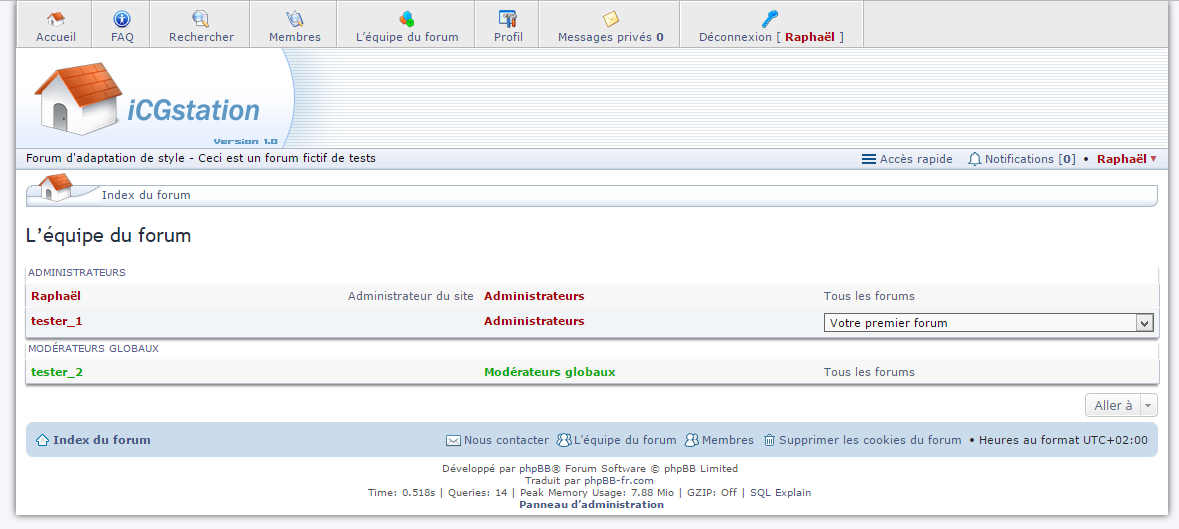Screen dimensions: 1179x529
Task: Click 'Supprimer les cookies du forum'
Action: (869, 440)
